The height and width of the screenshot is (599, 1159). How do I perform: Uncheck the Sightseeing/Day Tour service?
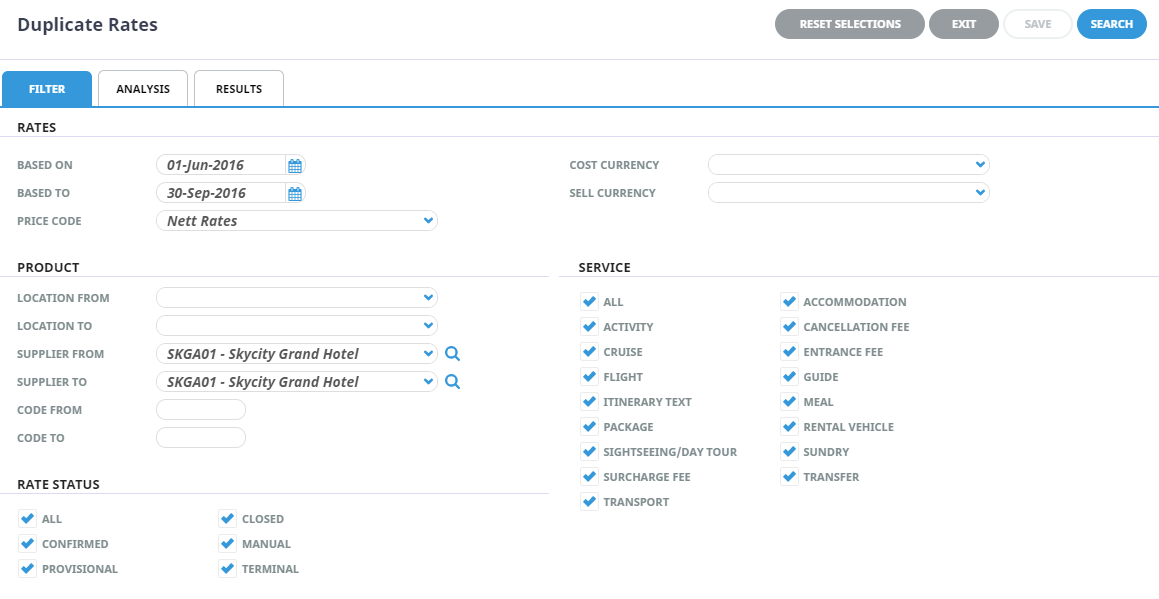(x=589, y=452)
